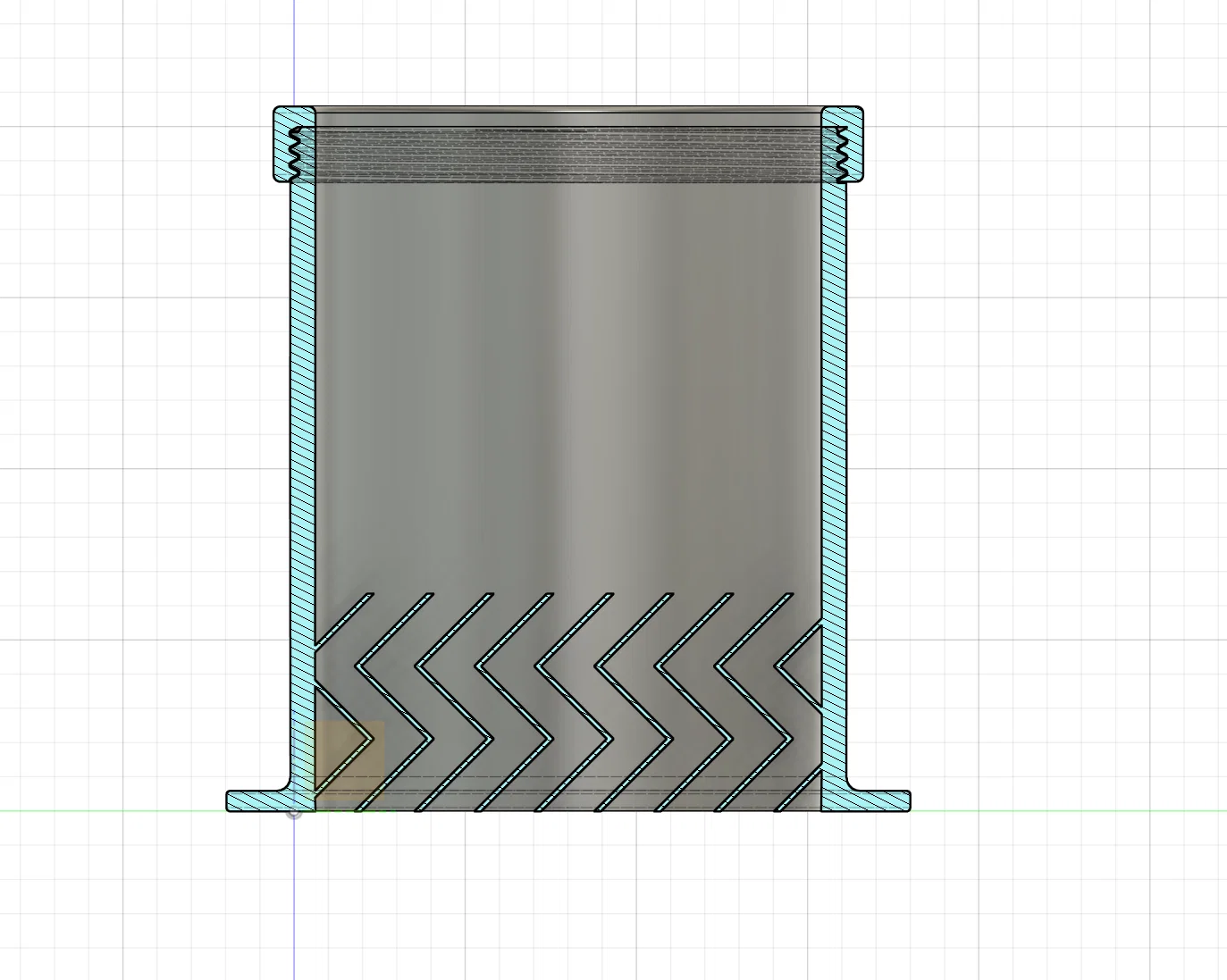The height and width of the screenshot is (980, 1227).
Task: Select the orange origin plane square
Action: [x=349, y=758]
